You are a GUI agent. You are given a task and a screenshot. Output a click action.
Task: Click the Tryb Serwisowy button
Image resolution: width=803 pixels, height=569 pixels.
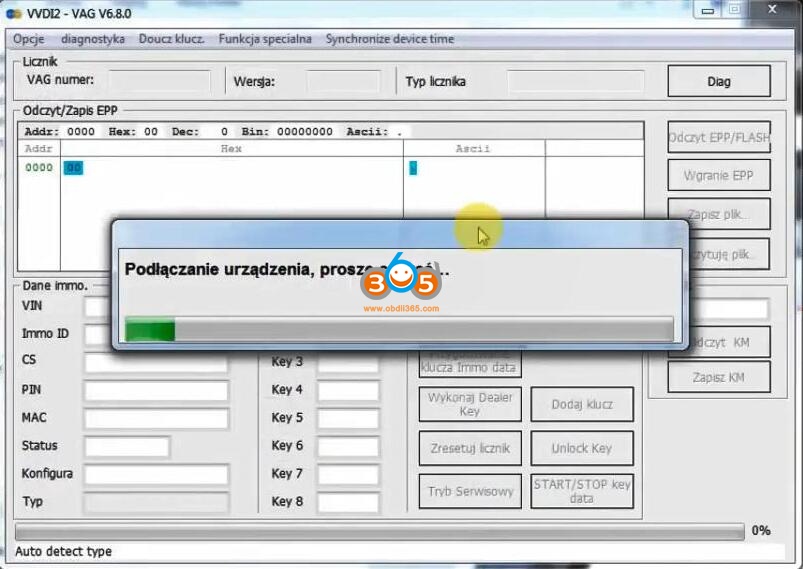[x=470, y=491]
